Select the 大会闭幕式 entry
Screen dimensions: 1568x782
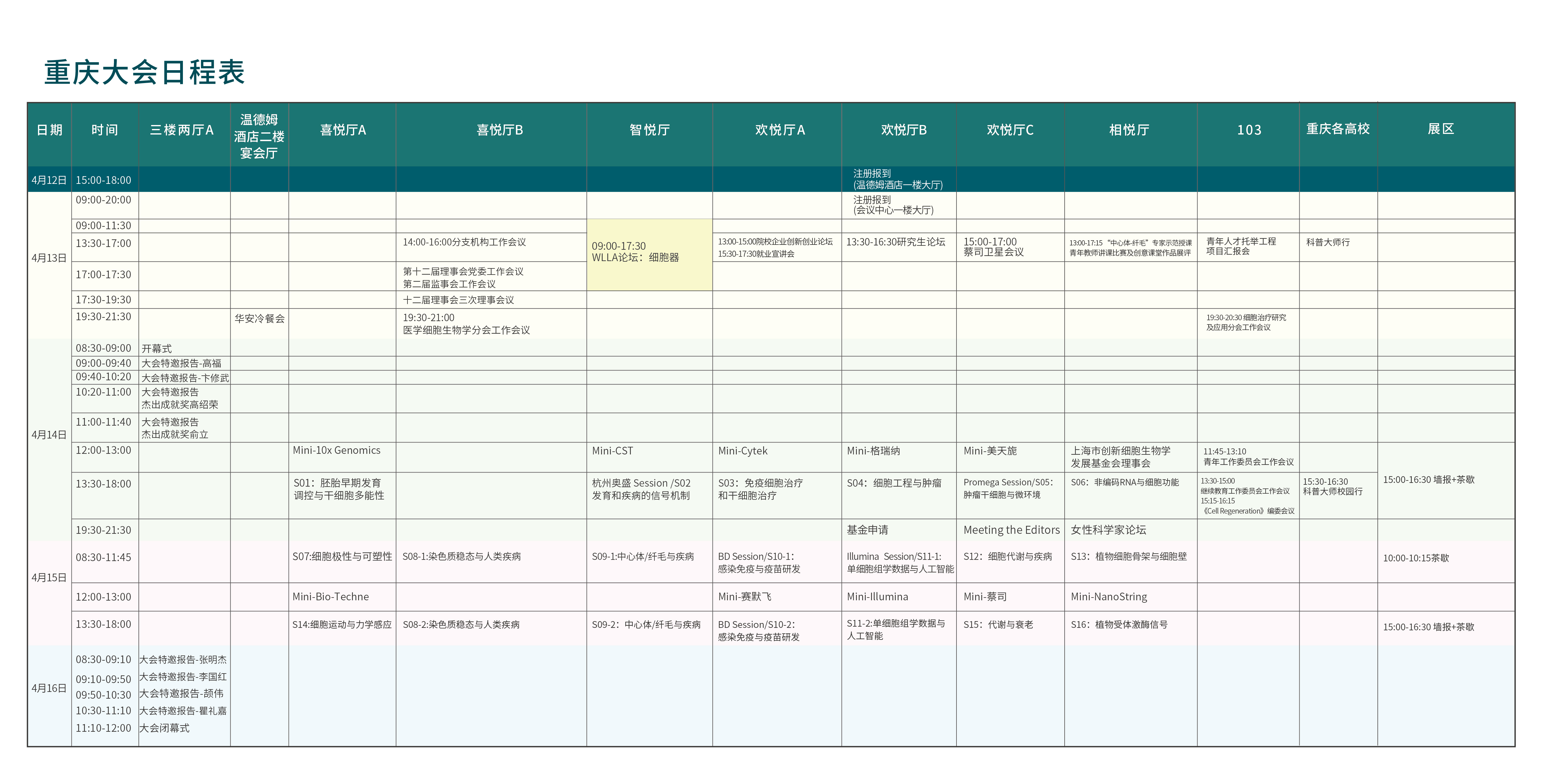[x=164, y=728]
